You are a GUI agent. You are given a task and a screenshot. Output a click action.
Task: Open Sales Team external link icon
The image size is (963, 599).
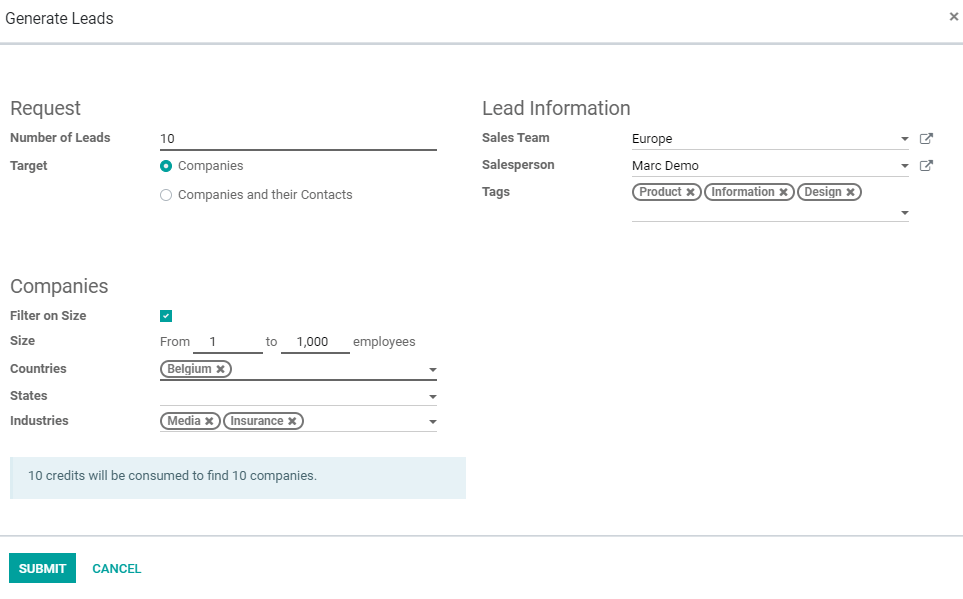(926, 139)
